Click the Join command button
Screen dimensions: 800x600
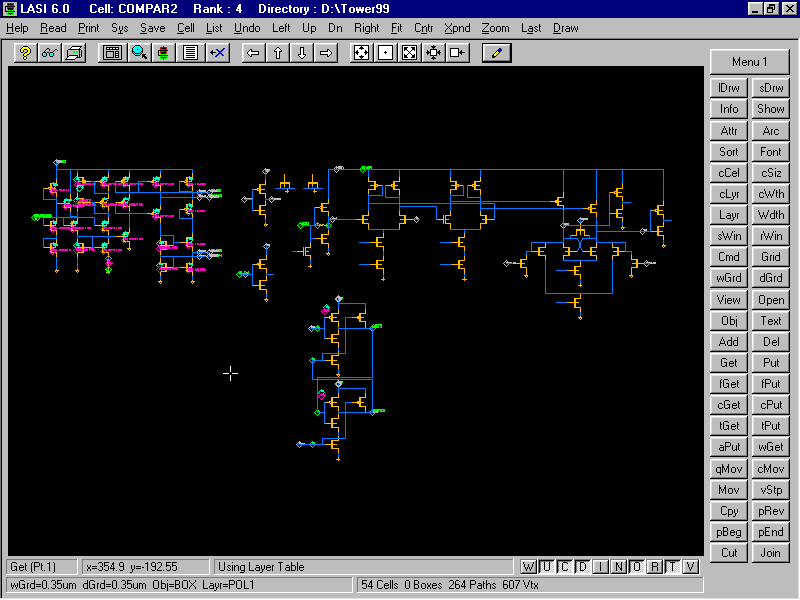coord(770,553)
